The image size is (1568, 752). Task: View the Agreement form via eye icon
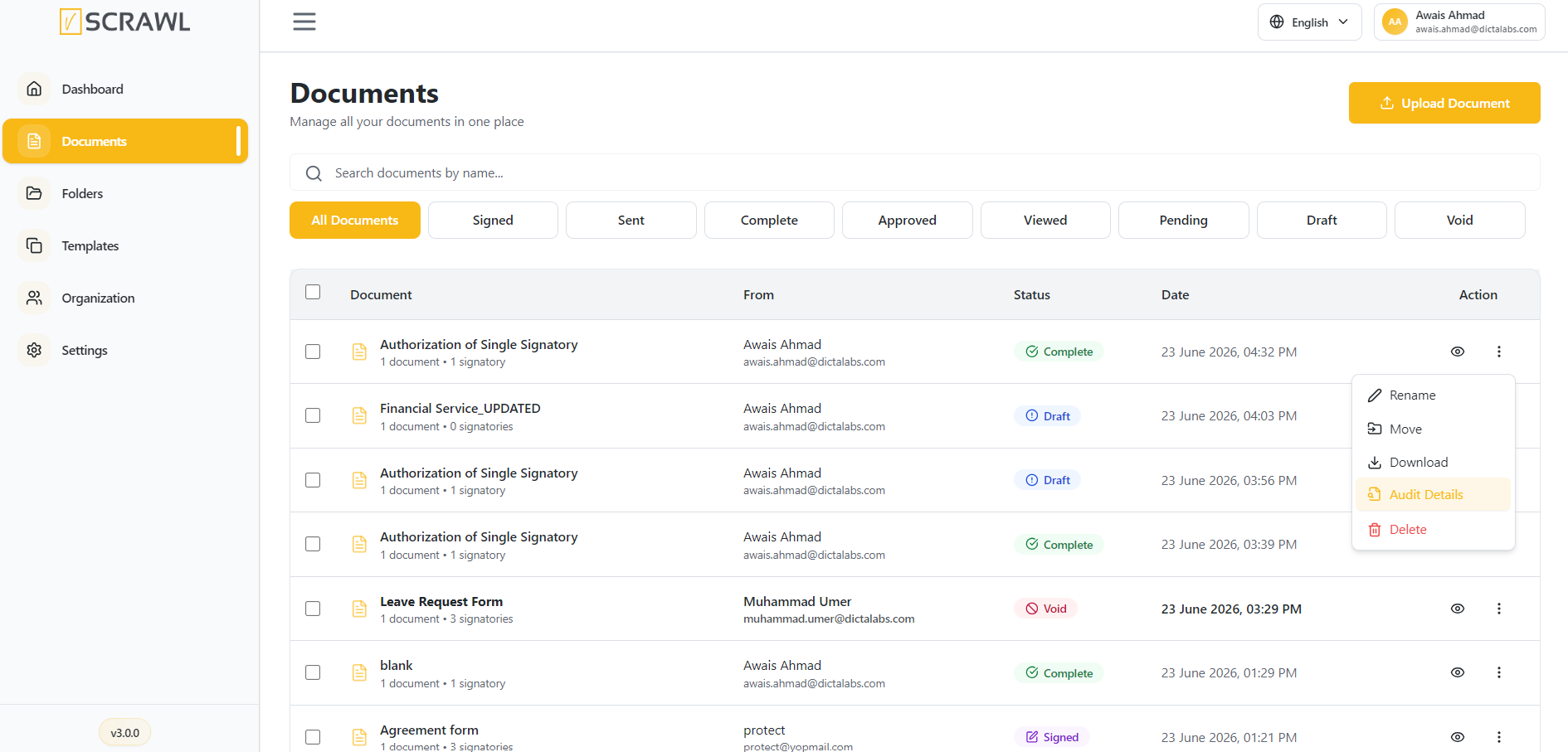click(x=1458, y=737)
